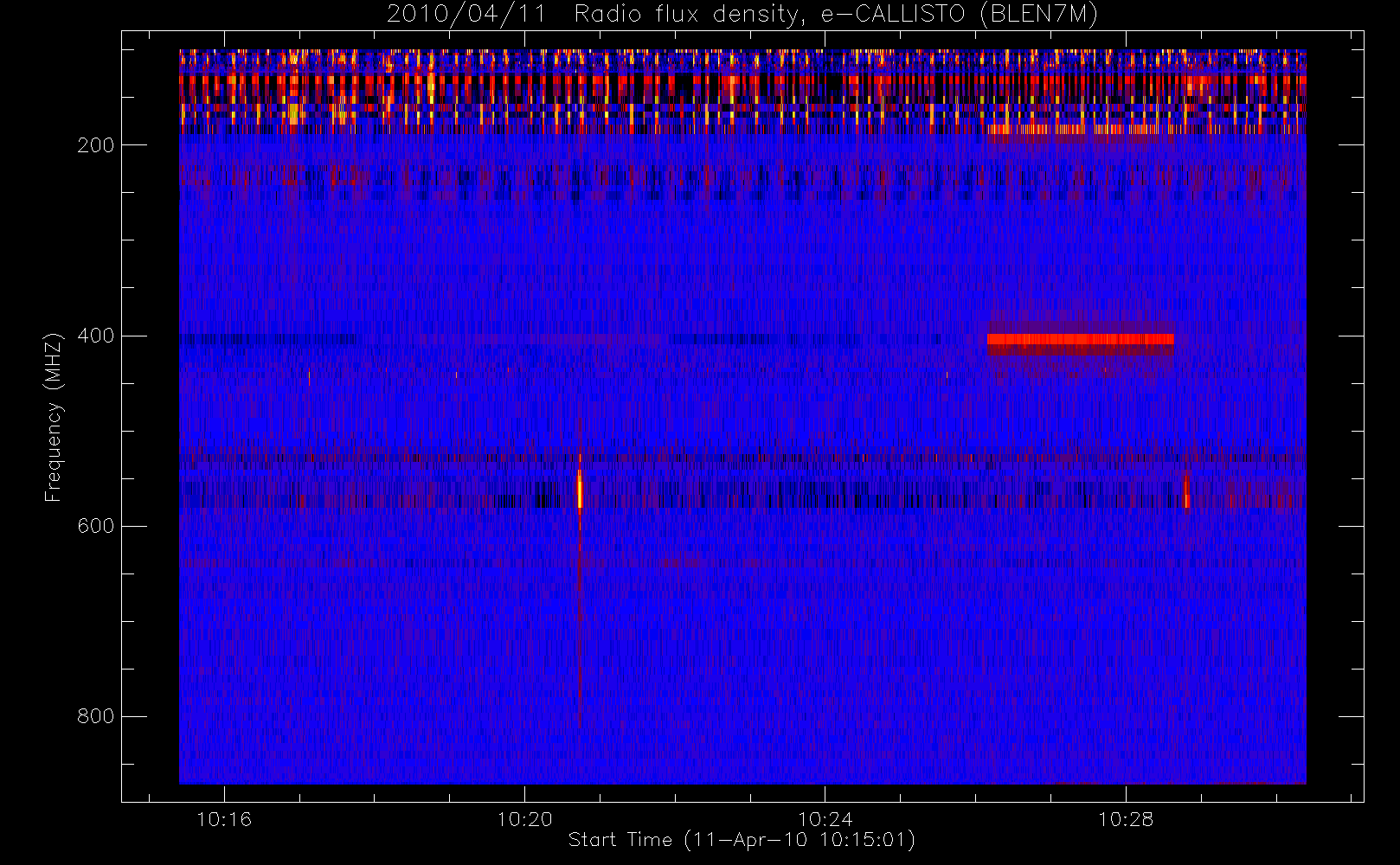Click the 10:20 time tick label

(x=524, y=819)
